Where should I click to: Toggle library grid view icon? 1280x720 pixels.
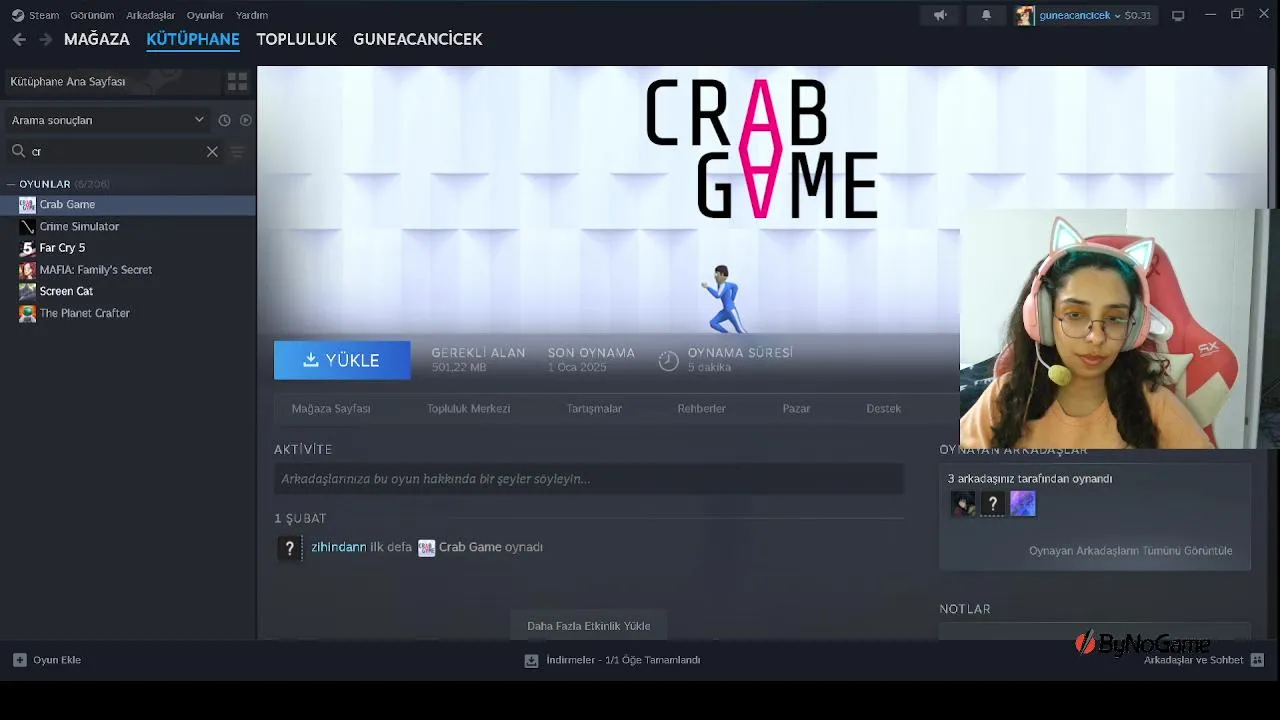click(x=237, y=81)
